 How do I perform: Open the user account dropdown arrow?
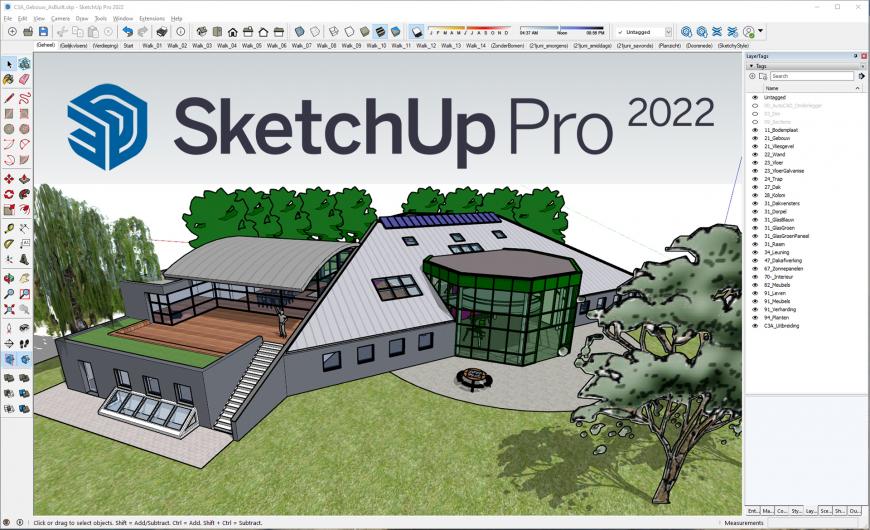click(761, 31)
